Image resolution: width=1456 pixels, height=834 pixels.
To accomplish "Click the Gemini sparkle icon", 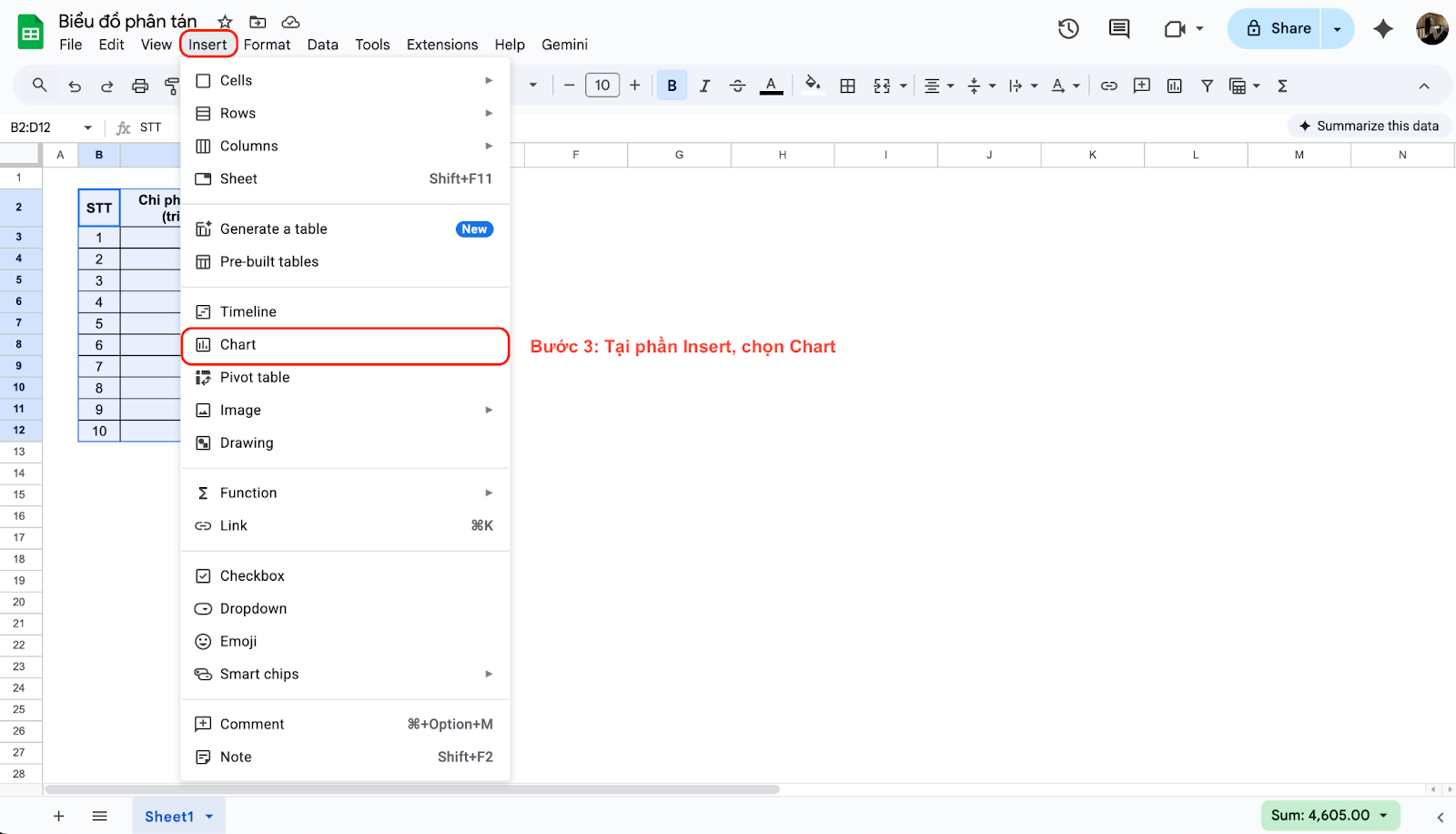I will pos(1383,29).
